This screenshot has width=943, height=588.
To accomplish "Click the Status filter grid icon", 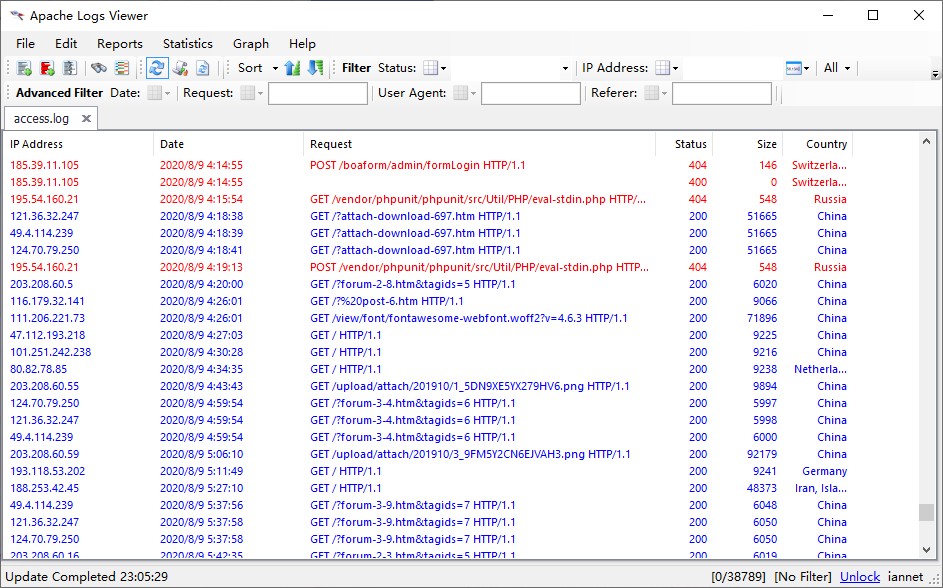I will pyautogui.click(x=431, y=68).
